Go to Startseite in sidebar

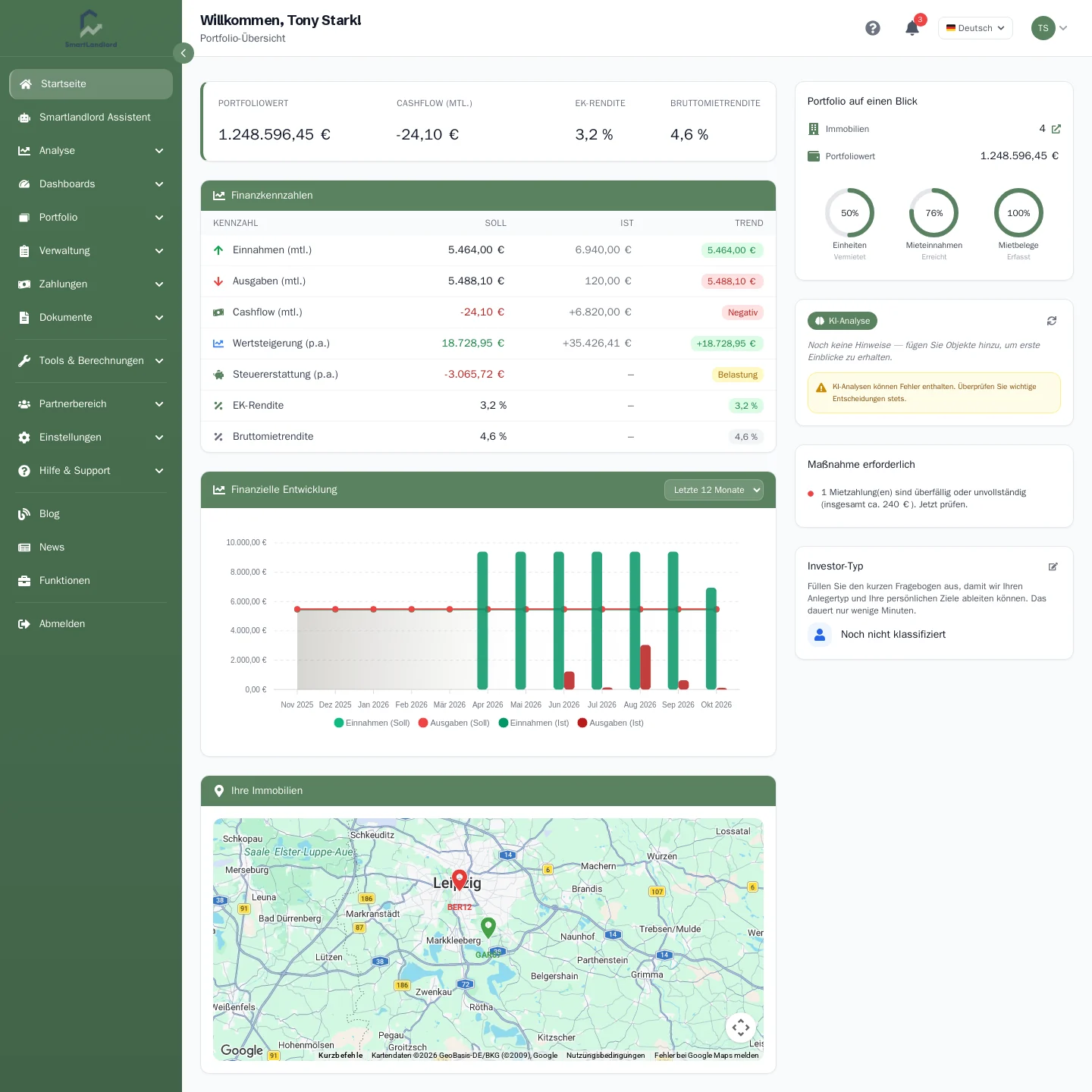click(91, 84)
